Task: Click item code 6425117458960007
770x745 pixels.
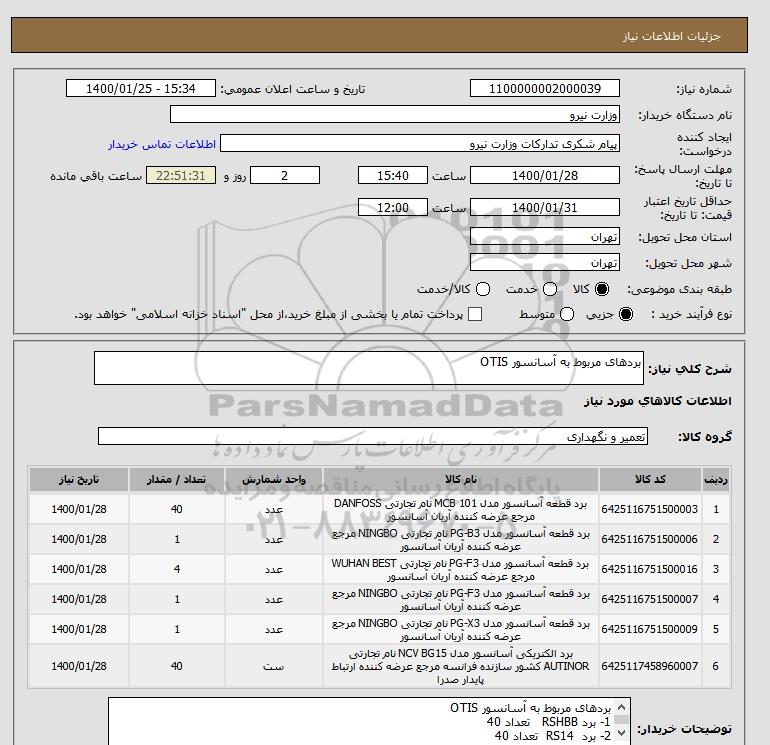Action: pos(649,666)
